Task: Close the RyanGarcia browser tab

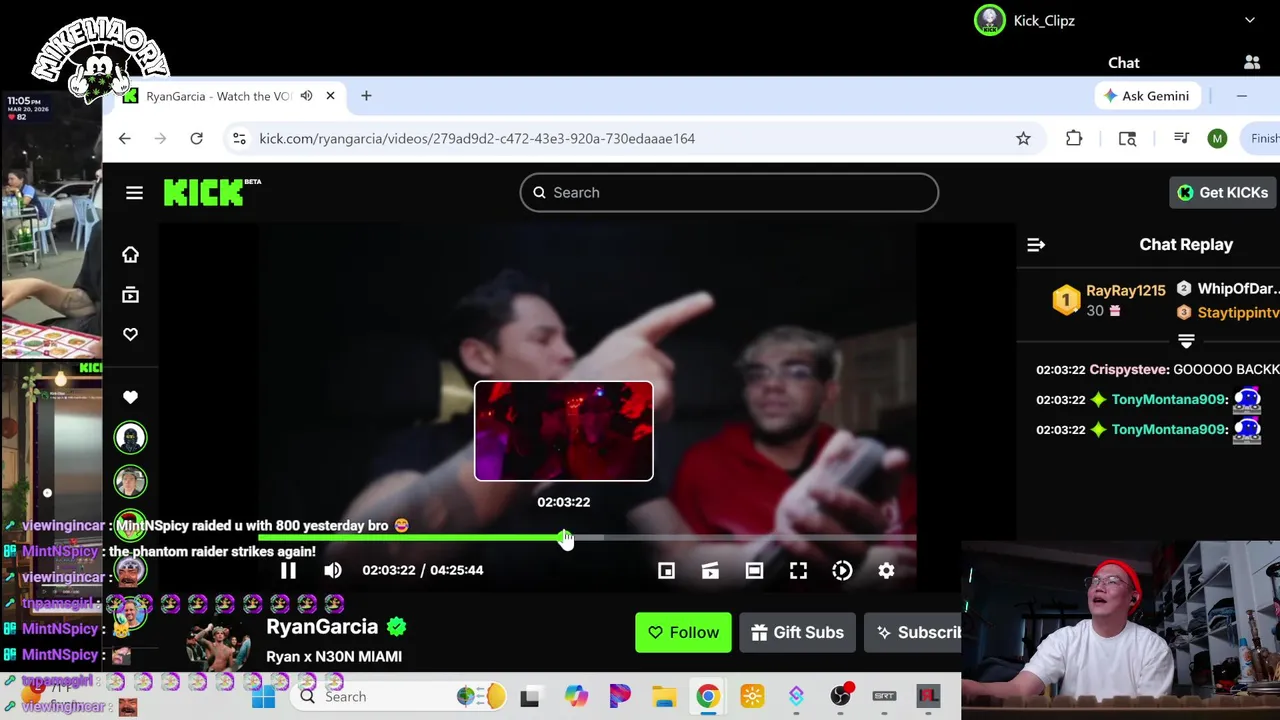Action: click(330, 96)
